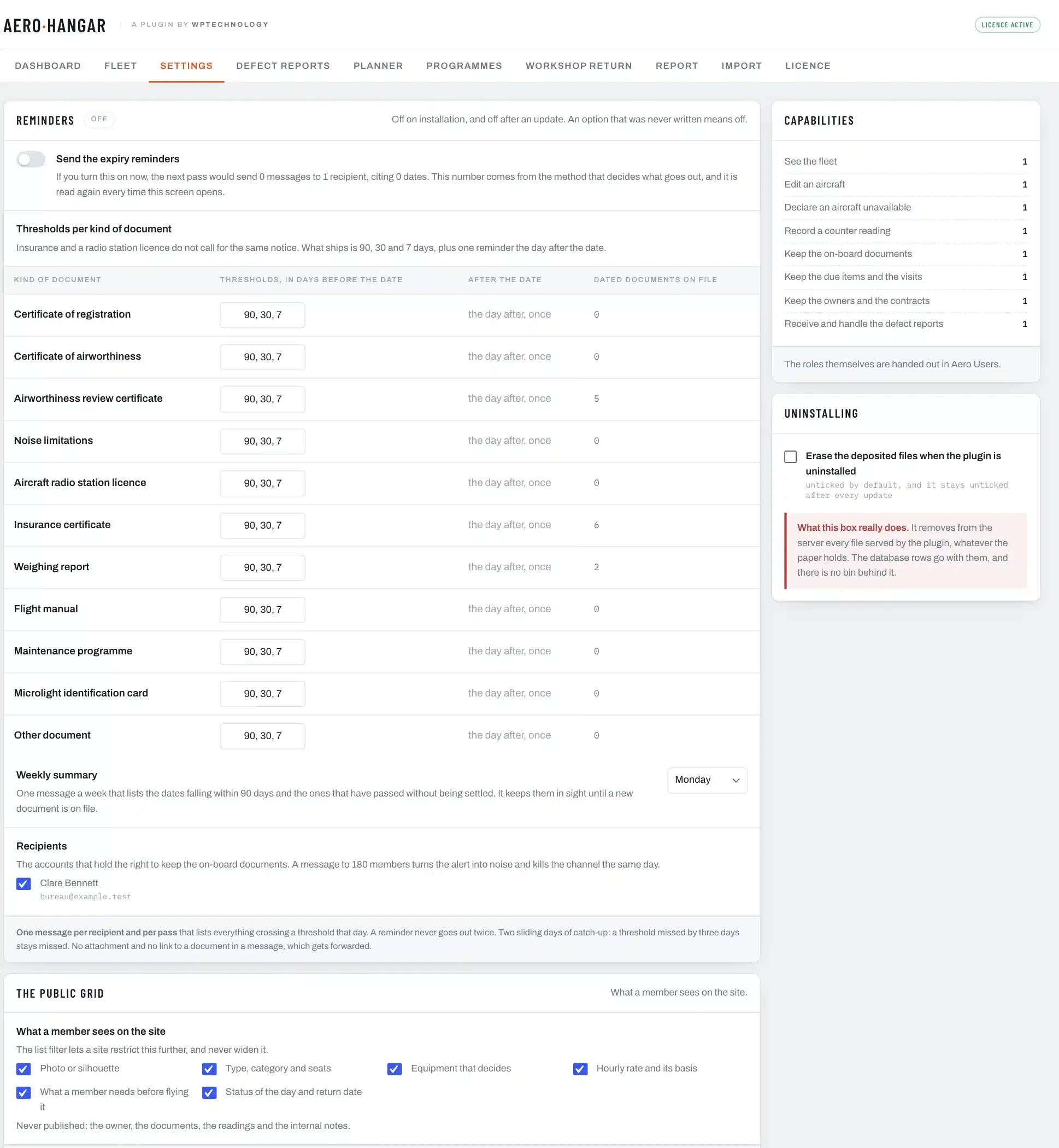Select 'Receive and handle the defect reports' row
The height and width of the screenshot is (1148, 1059).
pyautogui.click(x=905, y=324)
